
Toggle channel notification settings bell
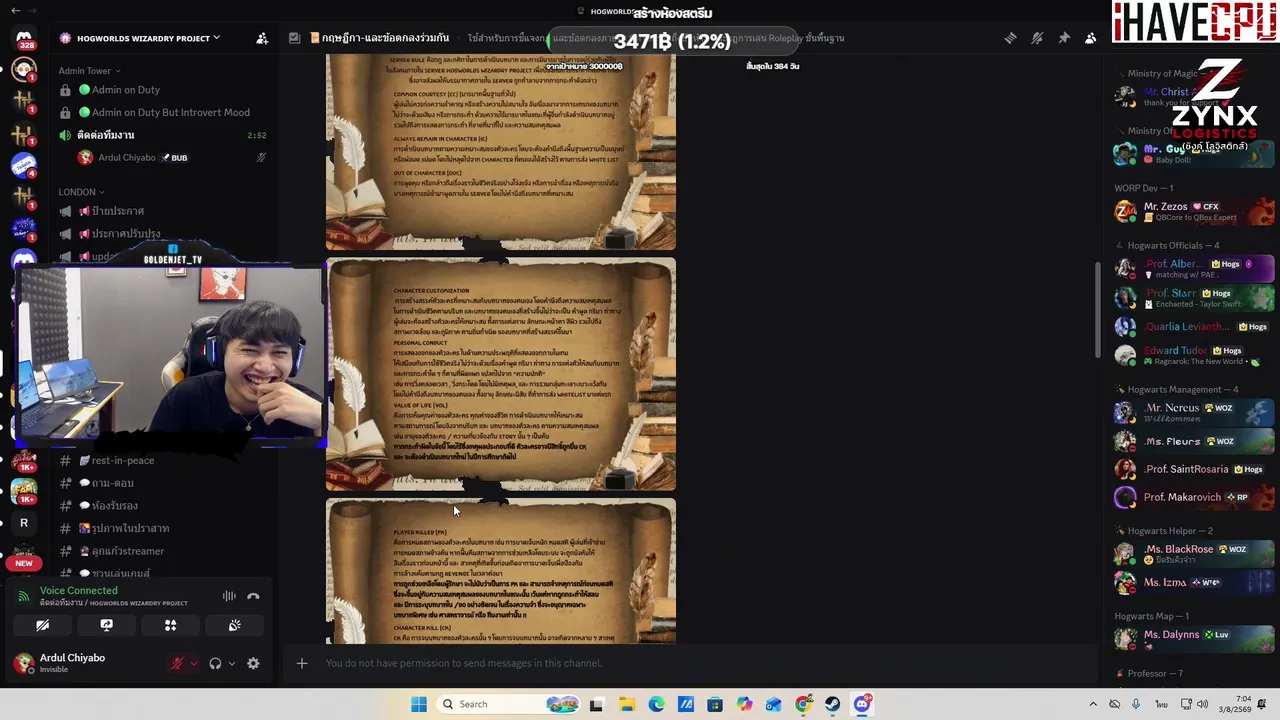[x=1037, y=38]
